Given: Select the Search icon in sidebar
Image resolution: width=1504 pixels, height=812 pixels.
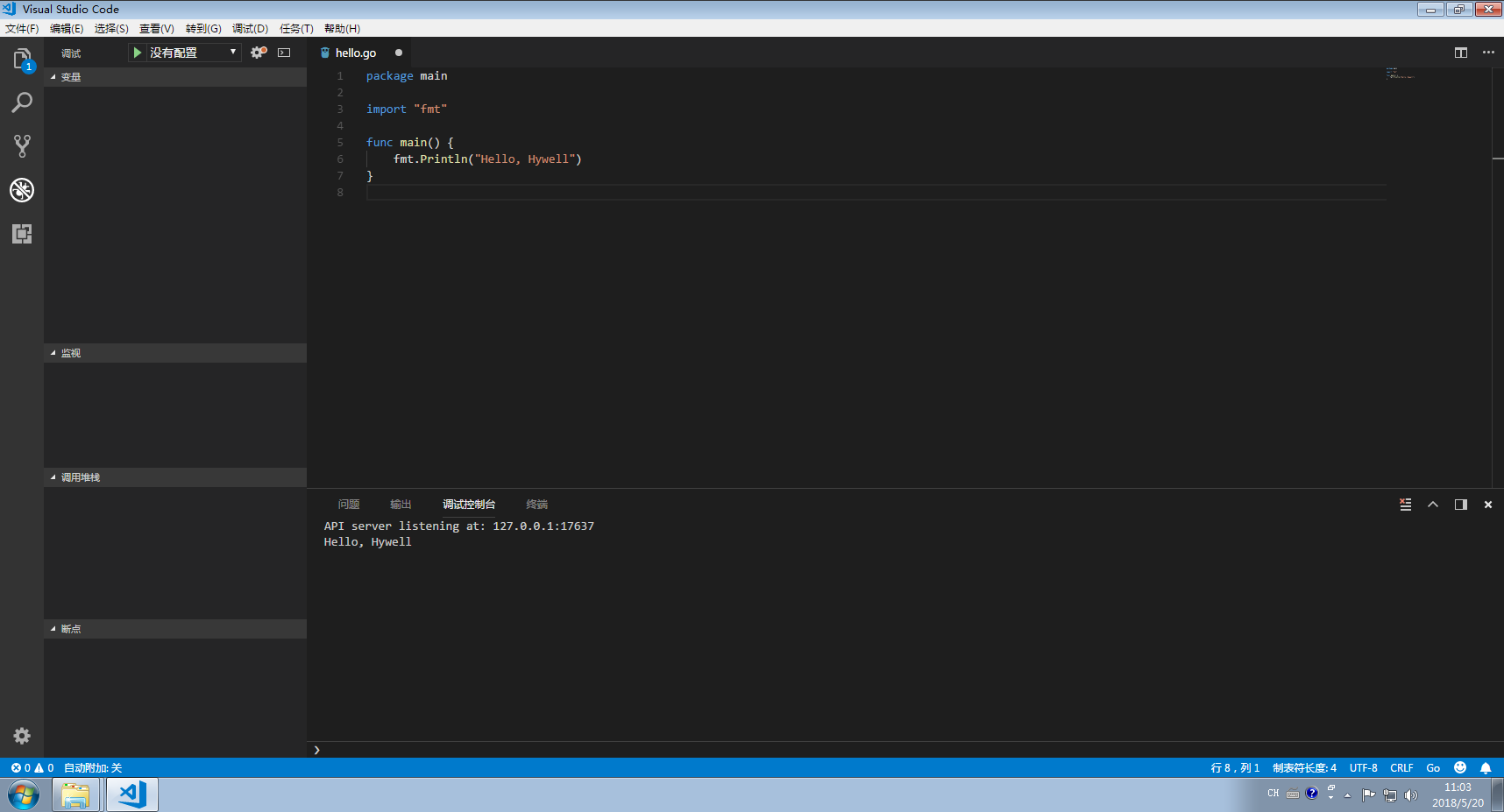Looking at the screenshot, I should point(22,102).
